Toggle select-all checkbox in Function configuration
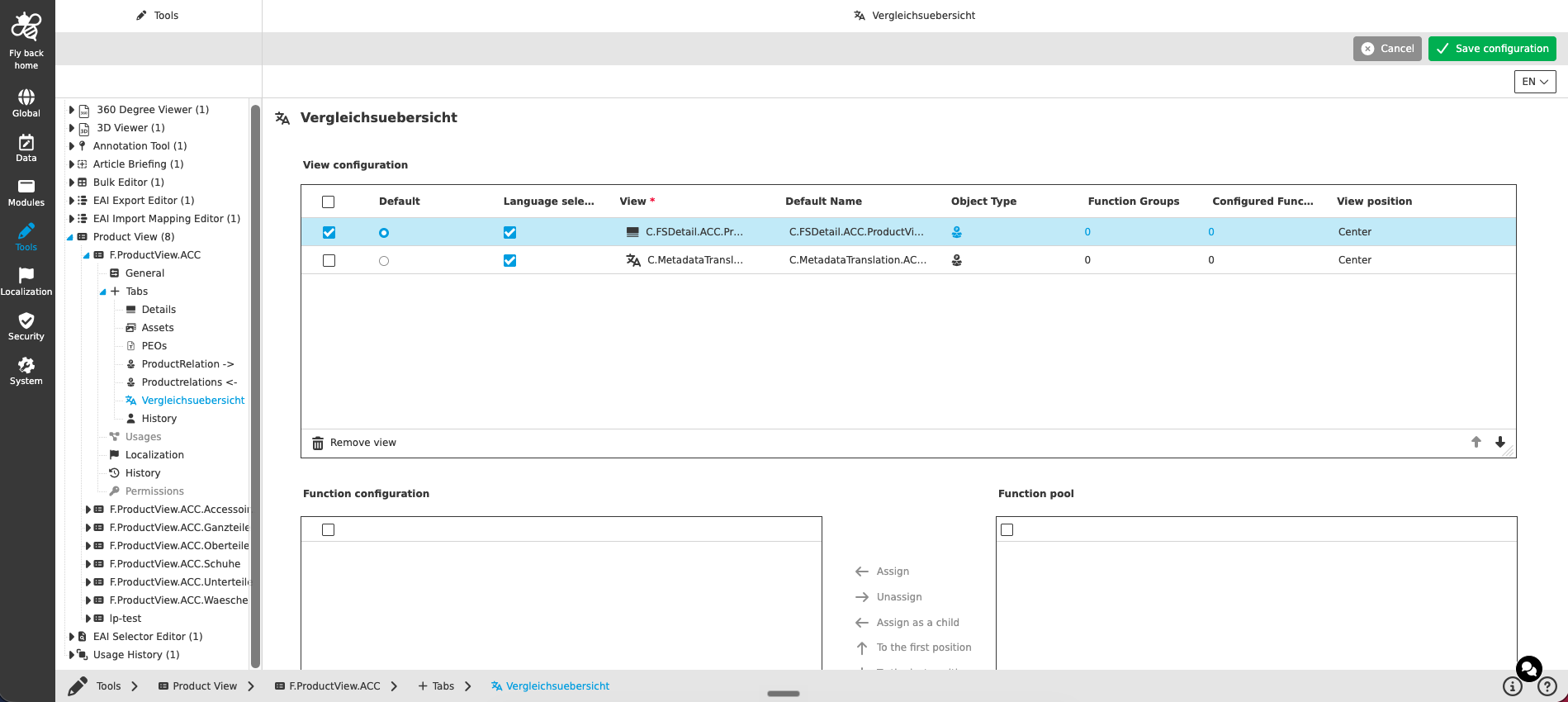The height and width of the screenshot is (702, 1568). pyautogui.click(x=329, y=530)
